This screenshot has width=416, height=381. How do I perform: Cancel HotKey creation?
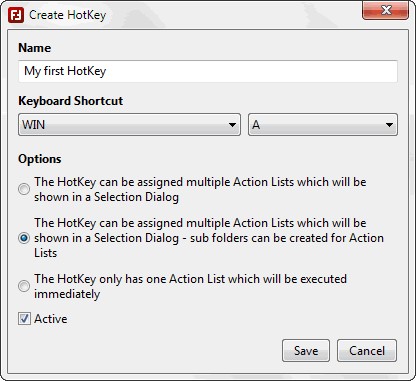[367, 351]
